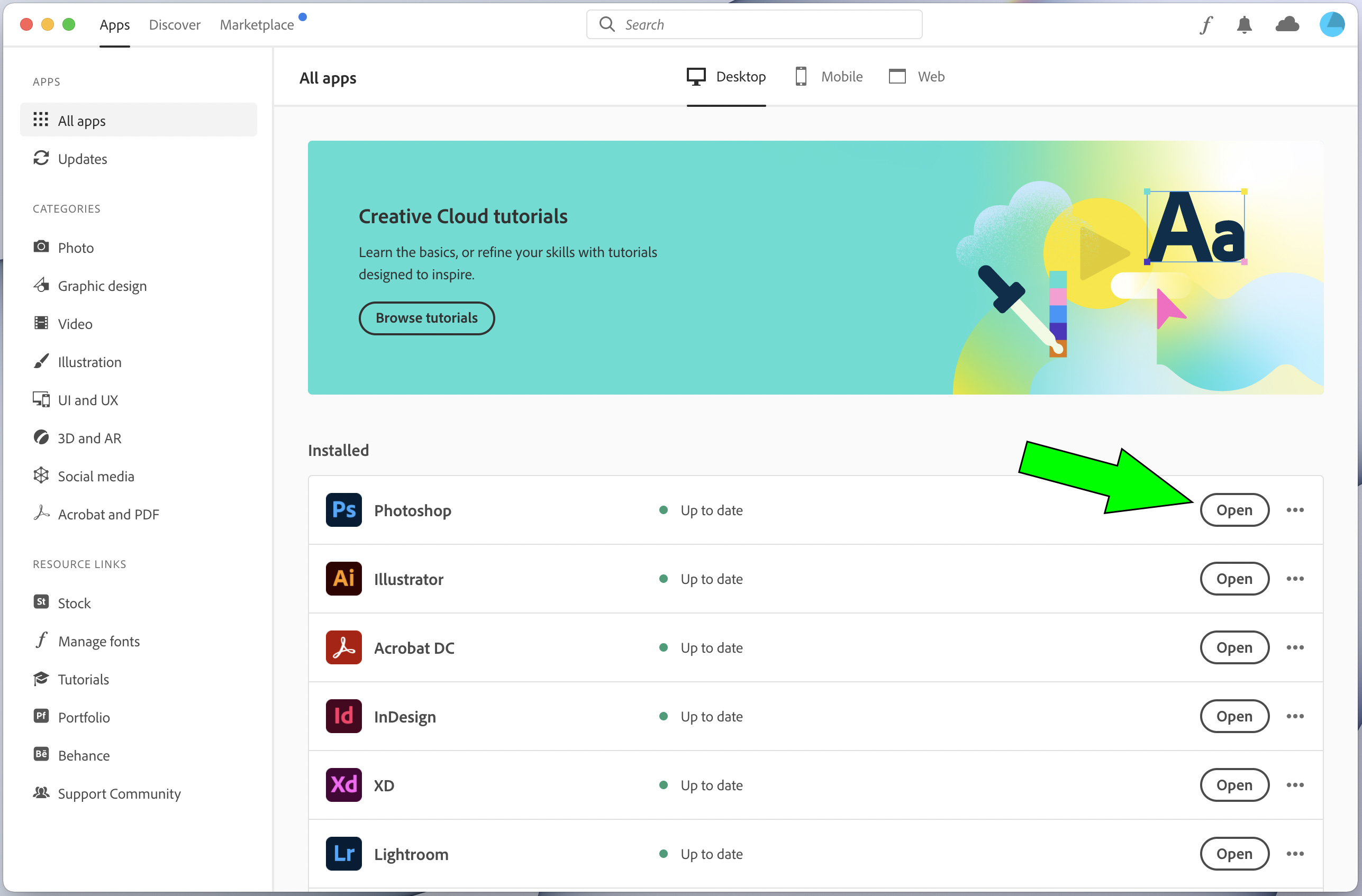Open Portfolio resource link
The image size is (1362, 896).
pyautogui.click(x=71, y=717)
